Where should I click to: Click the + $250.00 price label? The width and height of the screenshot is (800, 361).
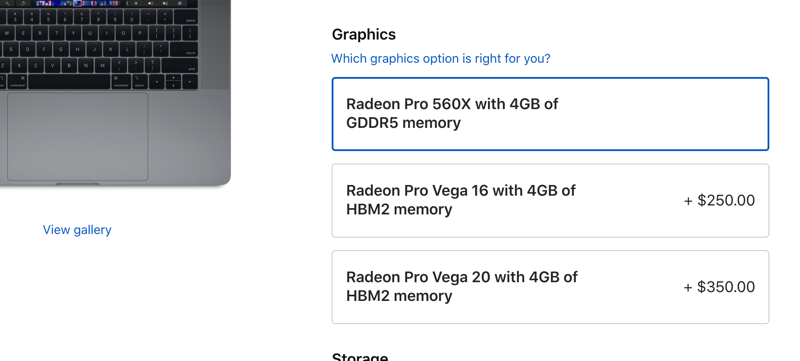coord(719,200)
